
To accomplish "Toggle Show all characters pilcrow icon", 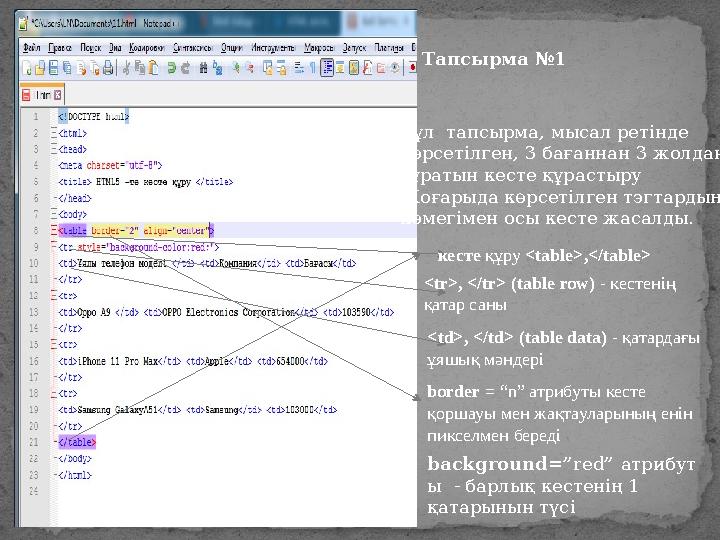I will coord(313,68).
